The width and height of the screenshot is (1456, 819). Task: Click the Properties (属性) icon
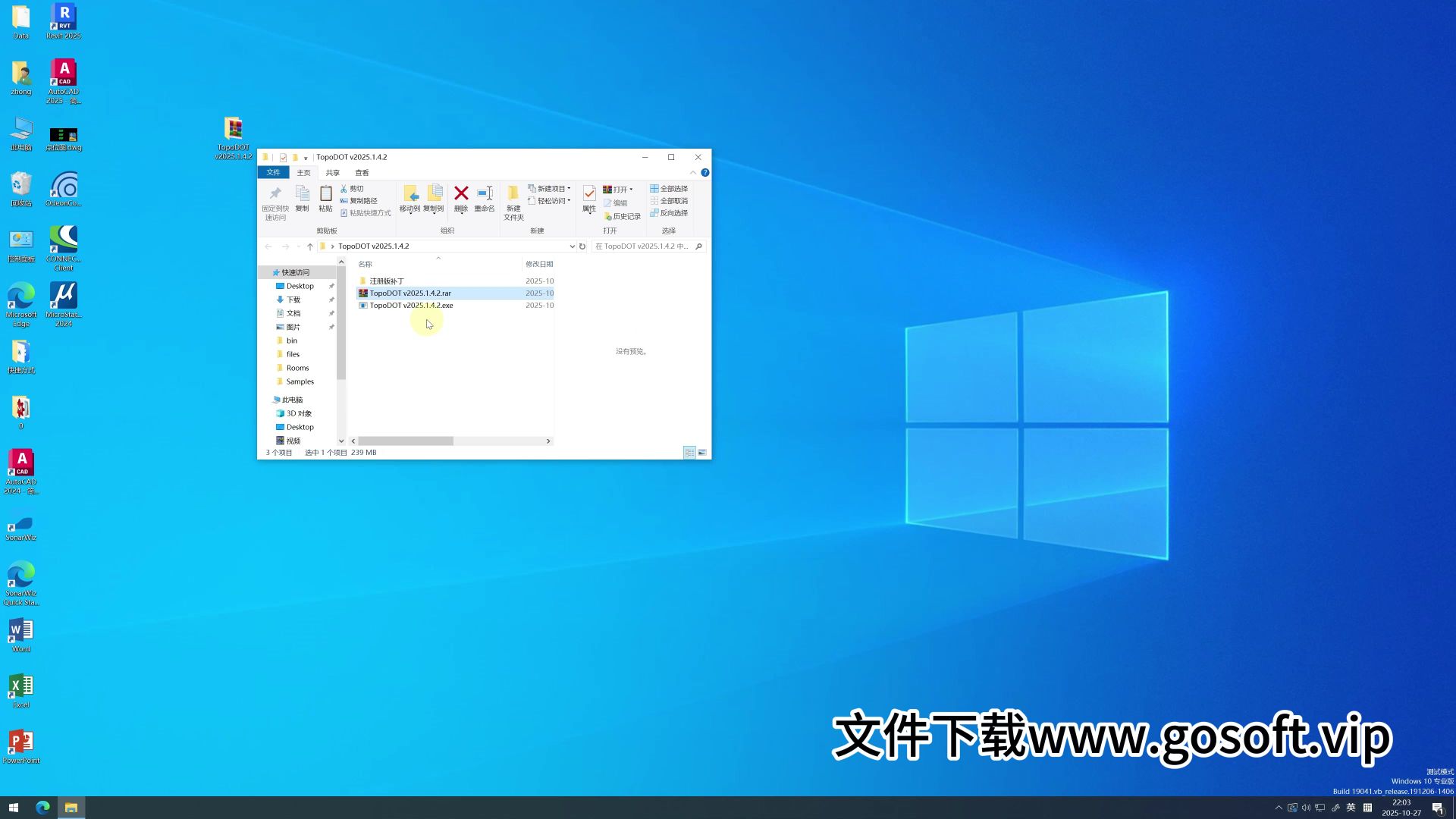coord(589,194)
